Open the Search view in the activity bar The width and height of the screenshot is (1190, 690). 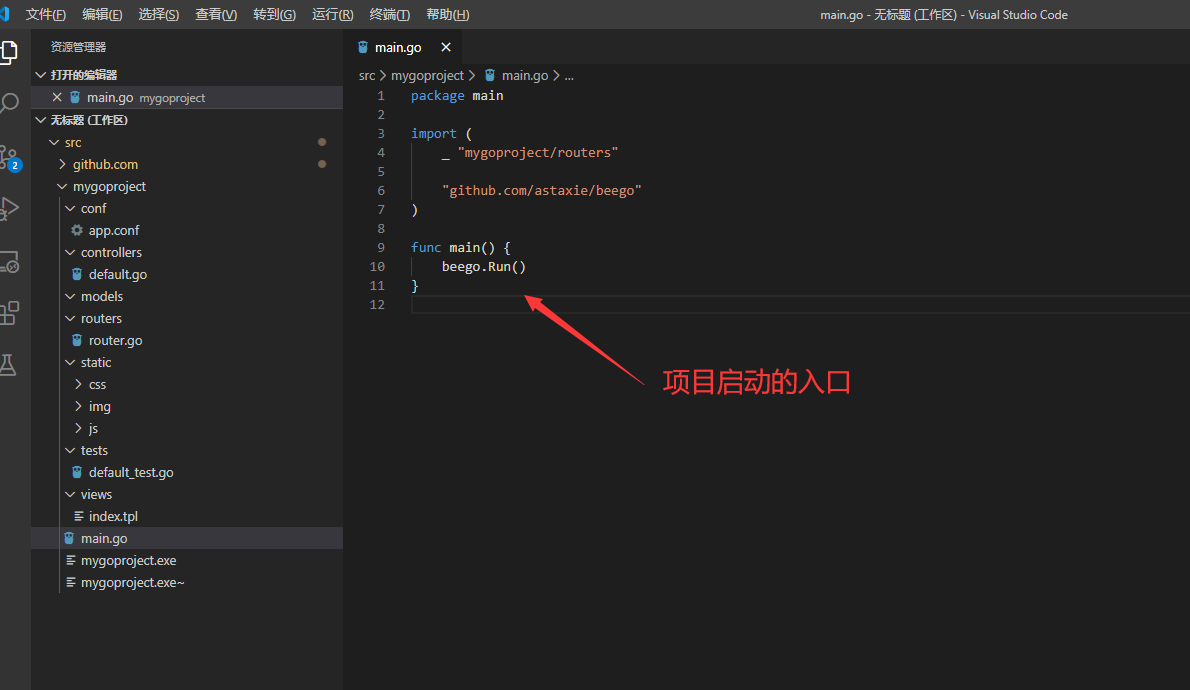pos(11,101)
